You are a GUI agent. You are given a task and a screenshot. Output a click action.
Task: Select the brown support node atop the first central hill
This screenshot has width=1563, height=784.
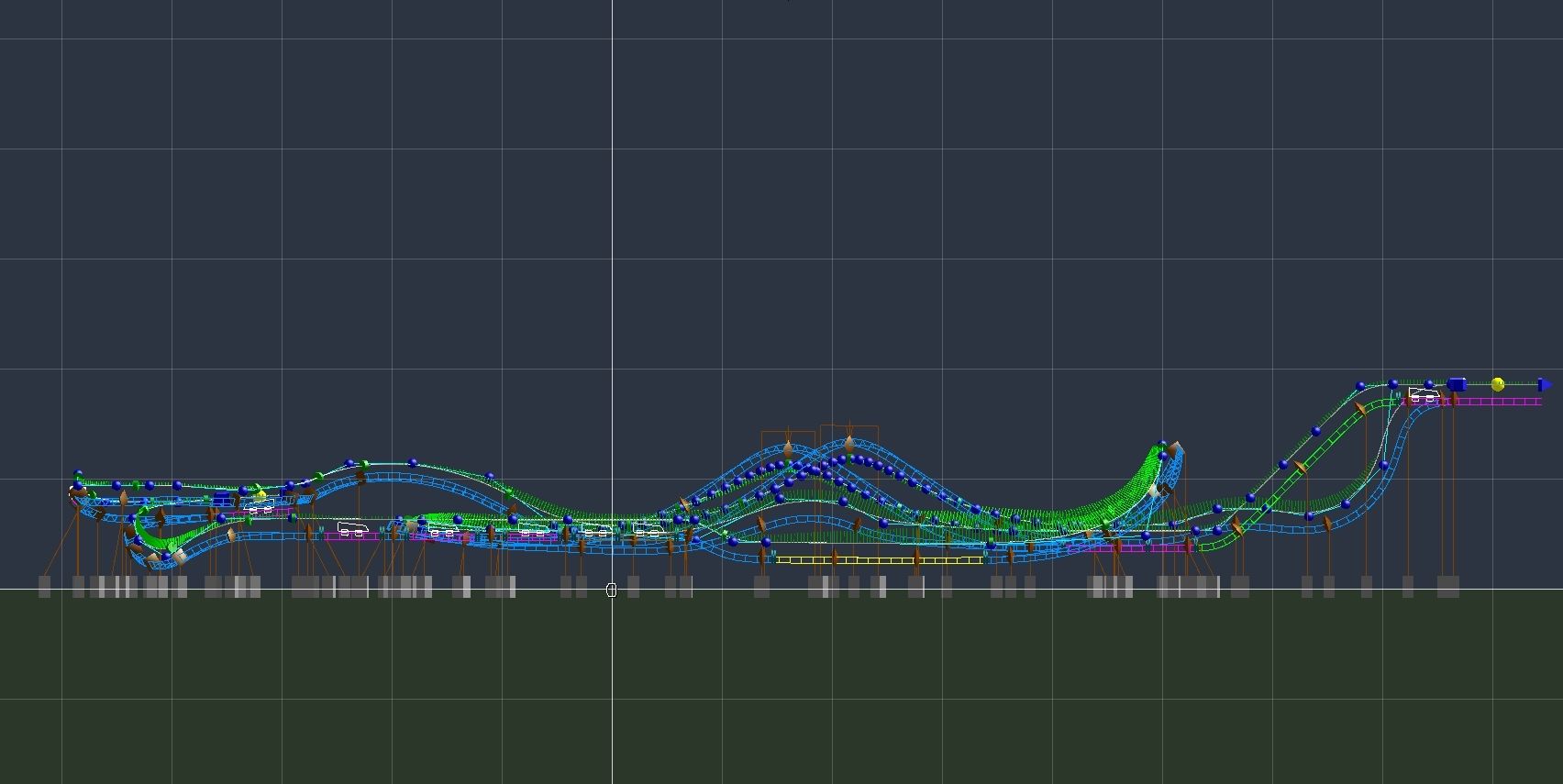[x=787, y=448]
